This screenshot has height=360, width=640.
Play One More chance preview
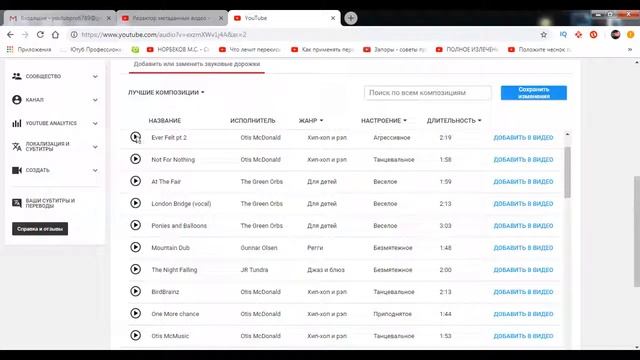(x=135, y=313)
